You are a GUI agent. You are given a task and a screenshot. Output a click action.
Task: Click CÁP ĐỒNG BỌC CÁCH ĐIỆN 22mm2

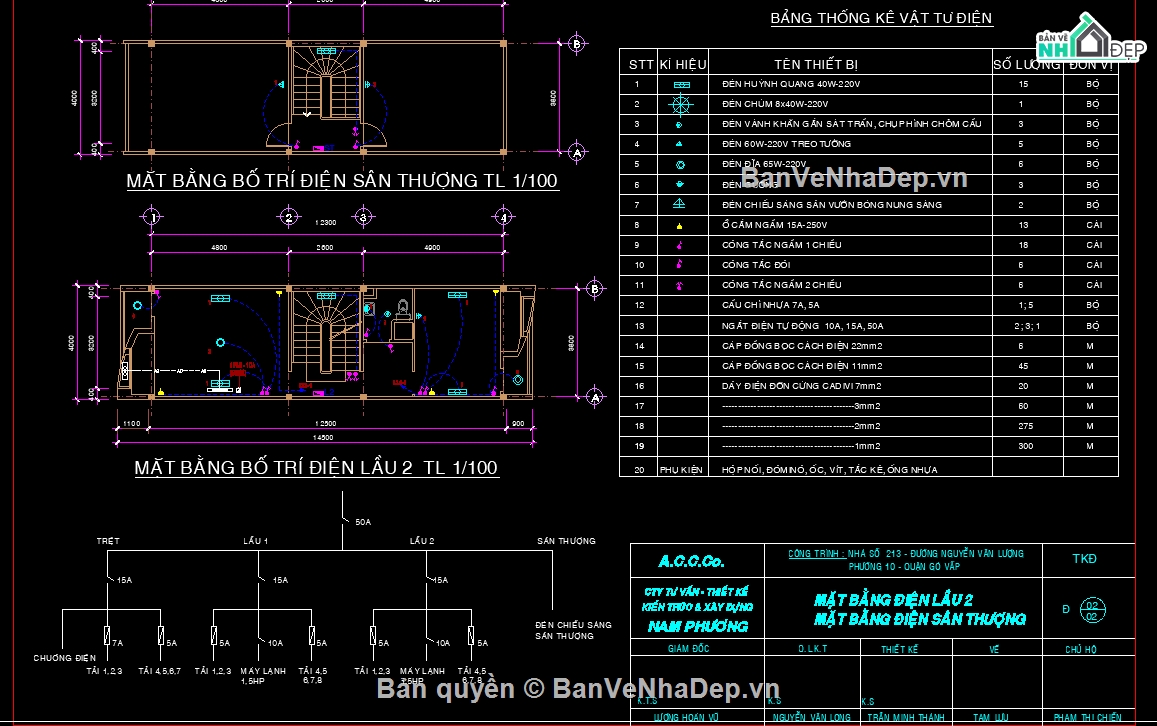pos(802,345)
